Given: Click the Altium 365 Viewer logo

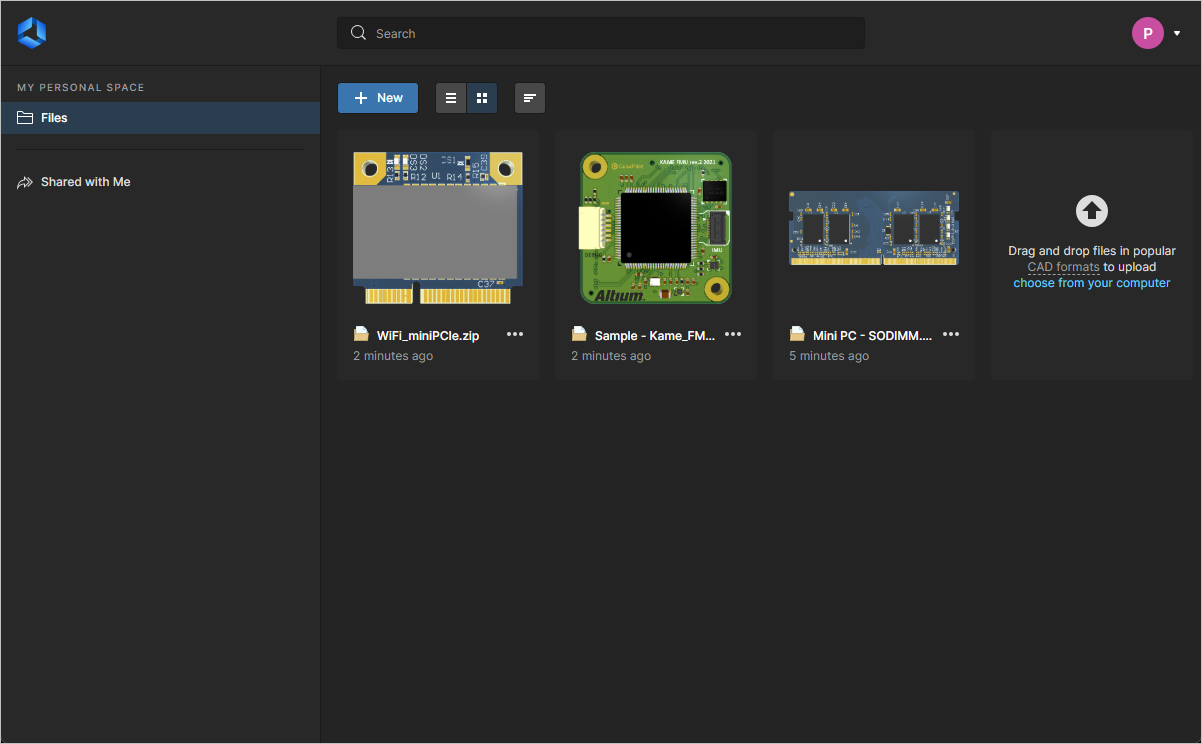Looking at the screenshot, I should (x=32, y=33).
